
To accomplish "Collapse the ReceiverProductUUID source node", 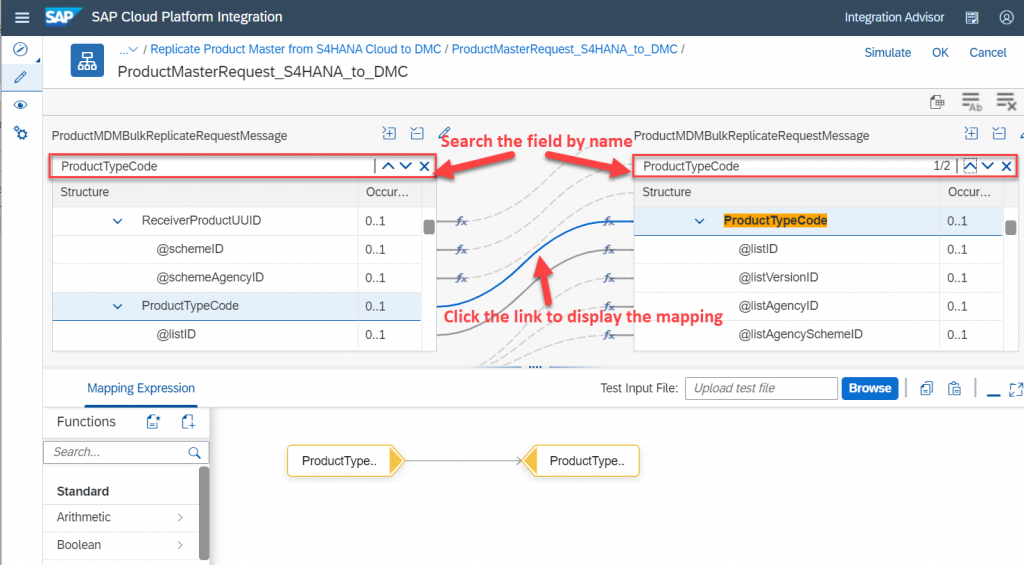I will point(118,221).
